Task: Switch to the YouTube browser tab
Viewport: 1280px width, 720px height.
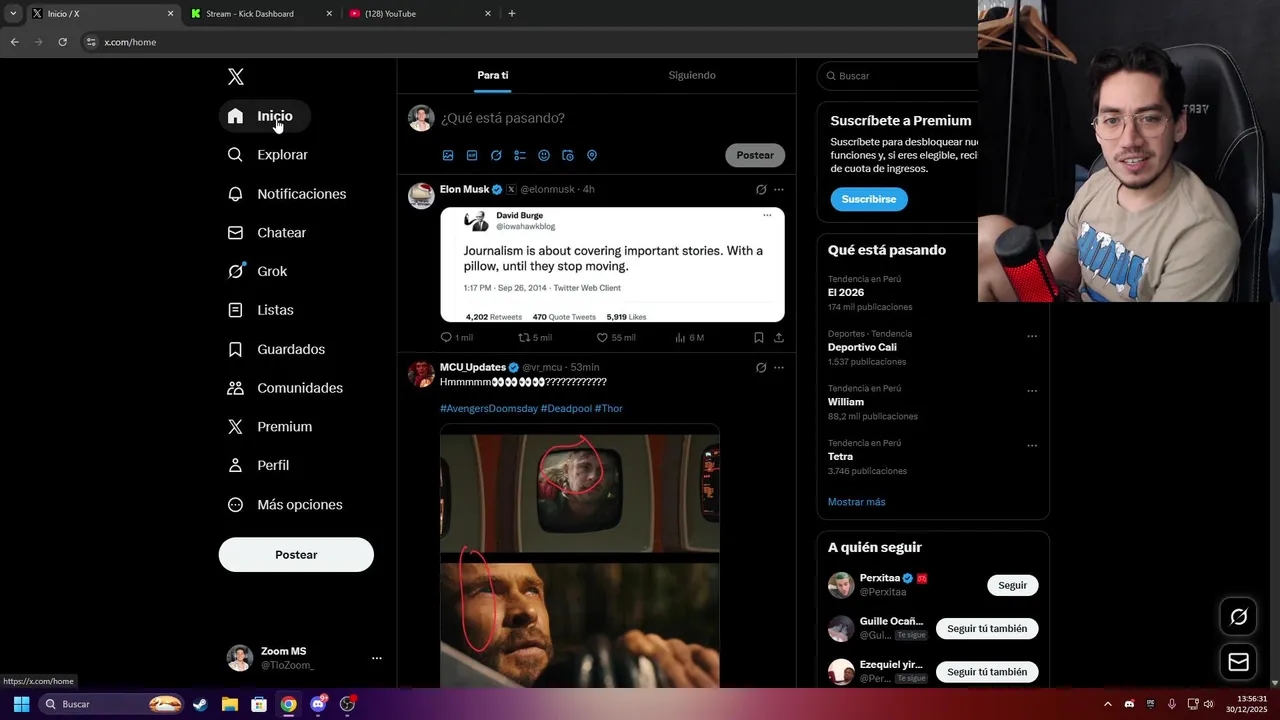Action: coord(420,14)
